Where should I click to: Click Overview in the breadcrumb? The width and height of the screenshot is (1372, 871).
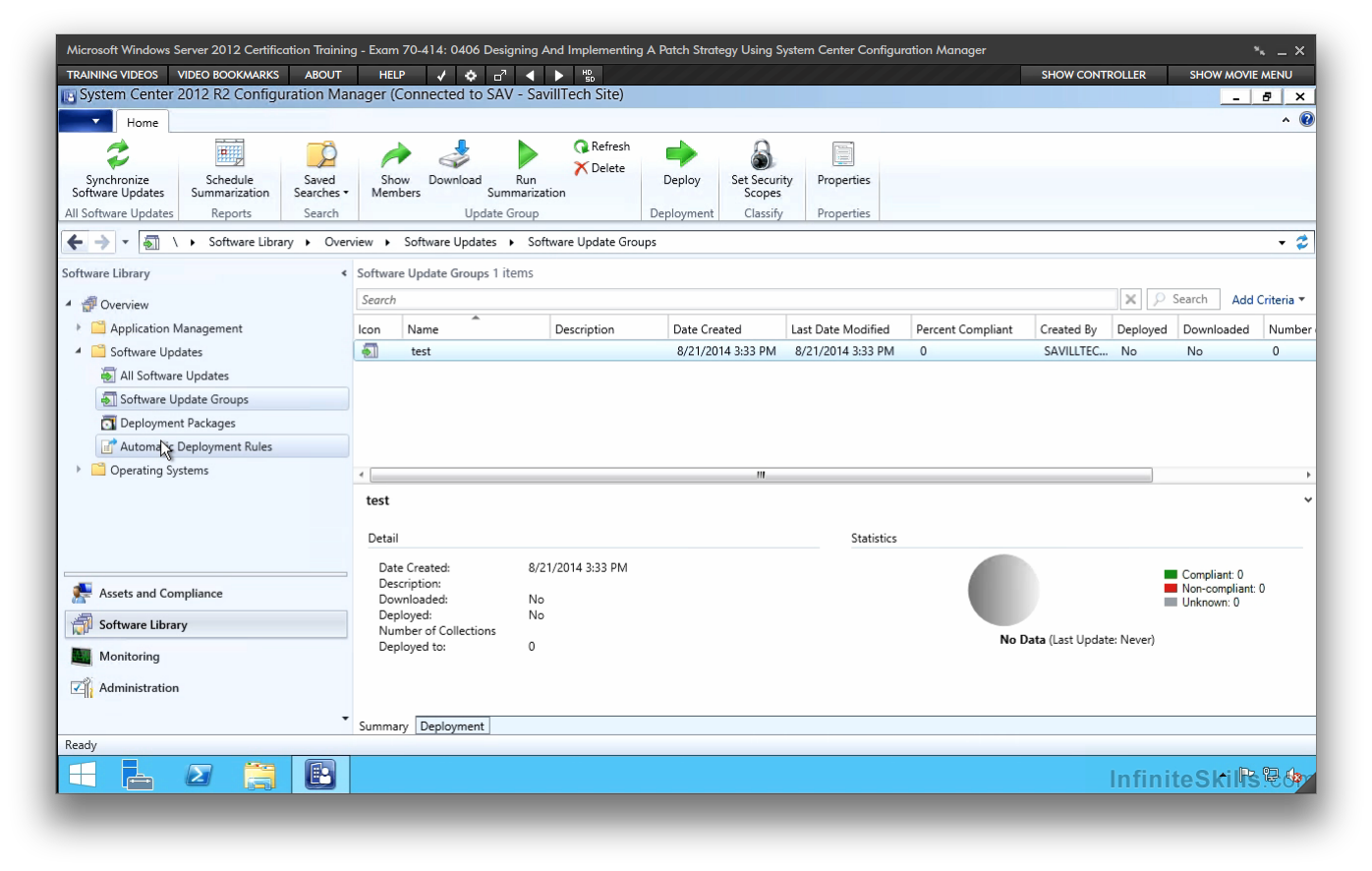coord(349,242)
